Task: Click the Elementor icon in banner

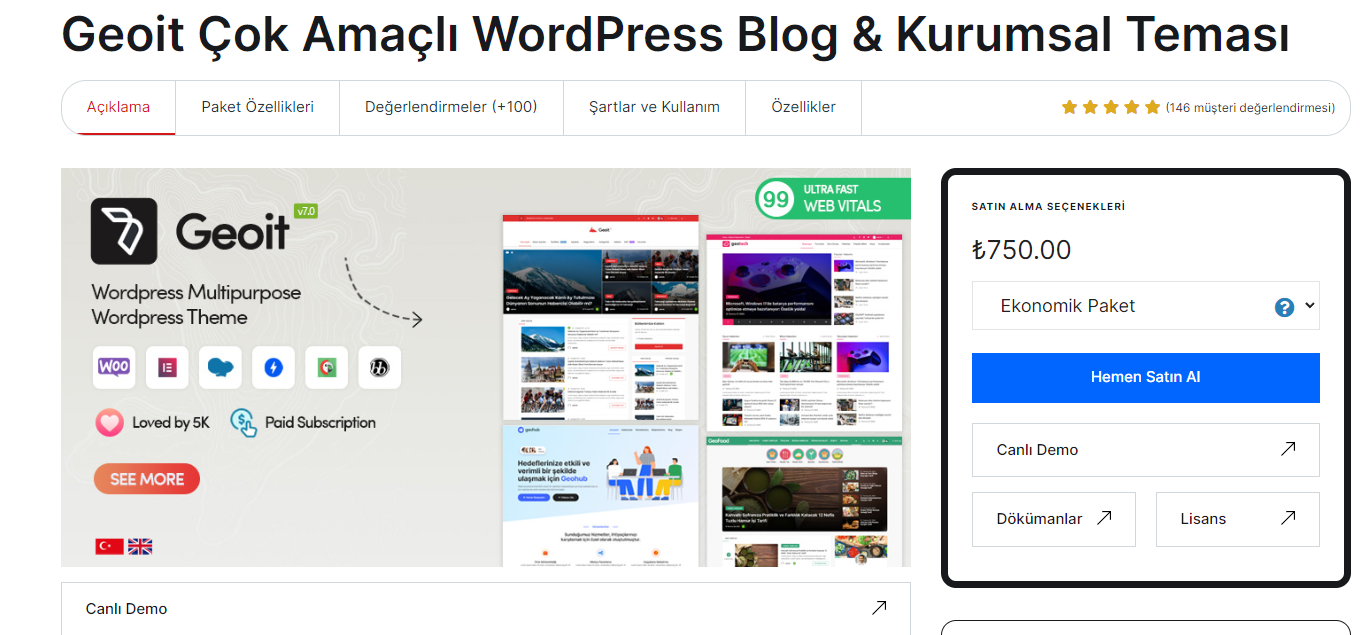Action: pyautogui.click(x=167, y=367)
